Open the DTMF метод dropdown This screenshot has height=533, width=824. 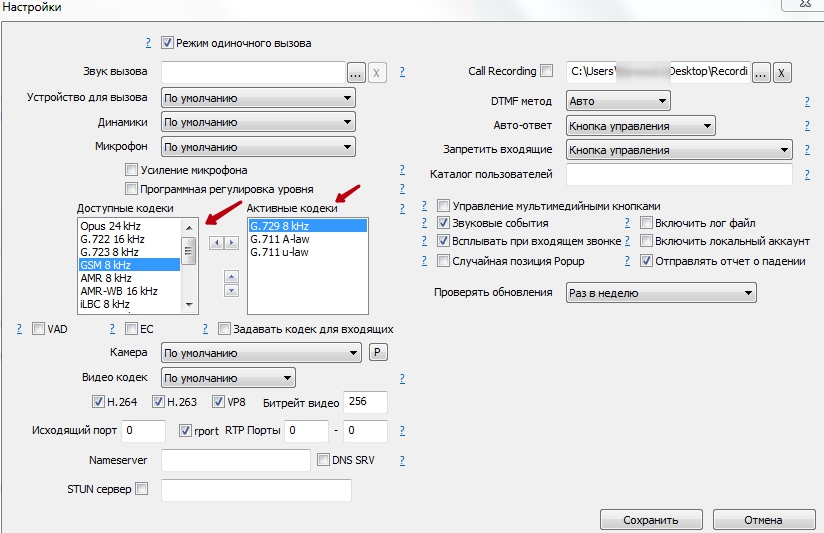pos(617,101)
